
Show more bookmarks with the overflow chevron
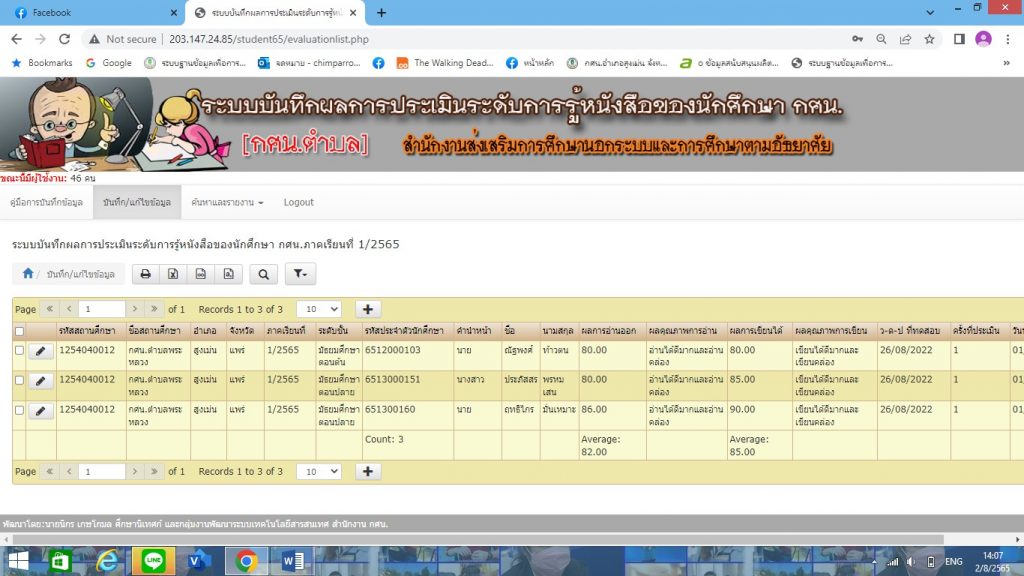pyautogui.click(x=1006, y=63)
